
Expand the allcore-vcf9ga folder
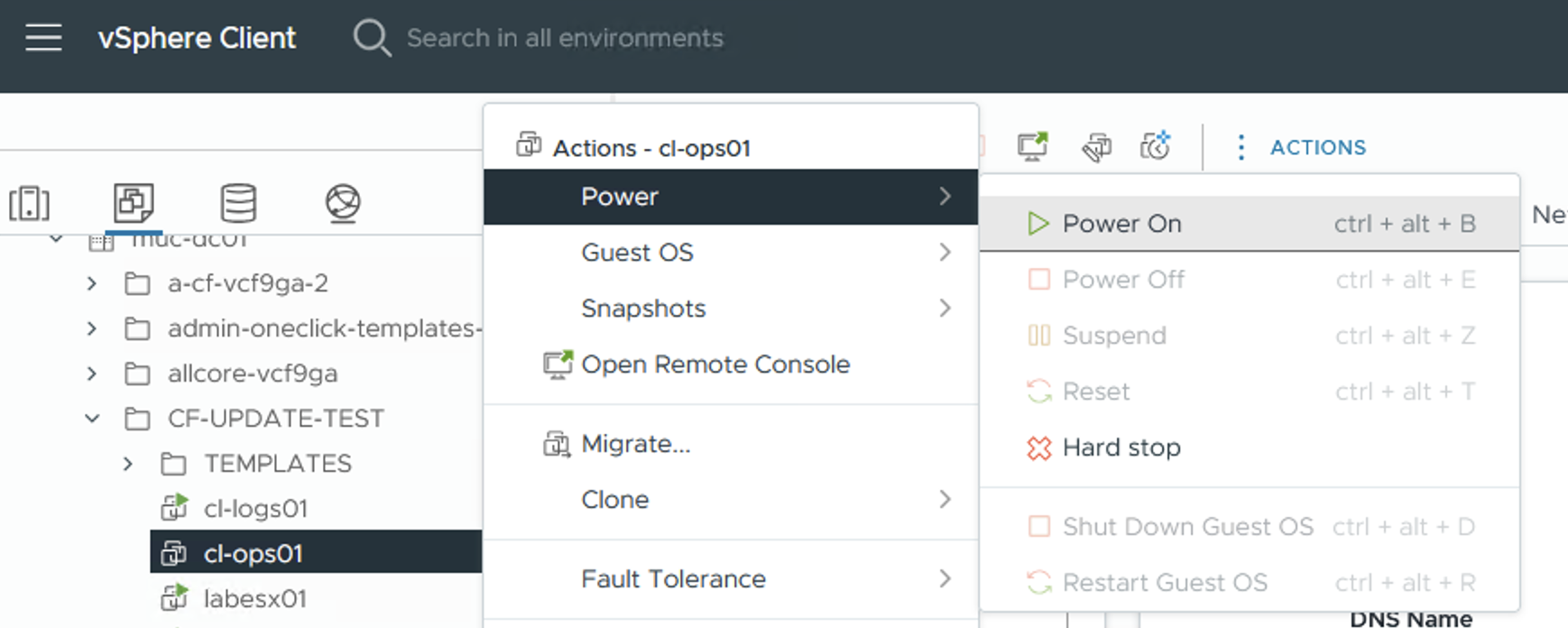click(92, 374)
